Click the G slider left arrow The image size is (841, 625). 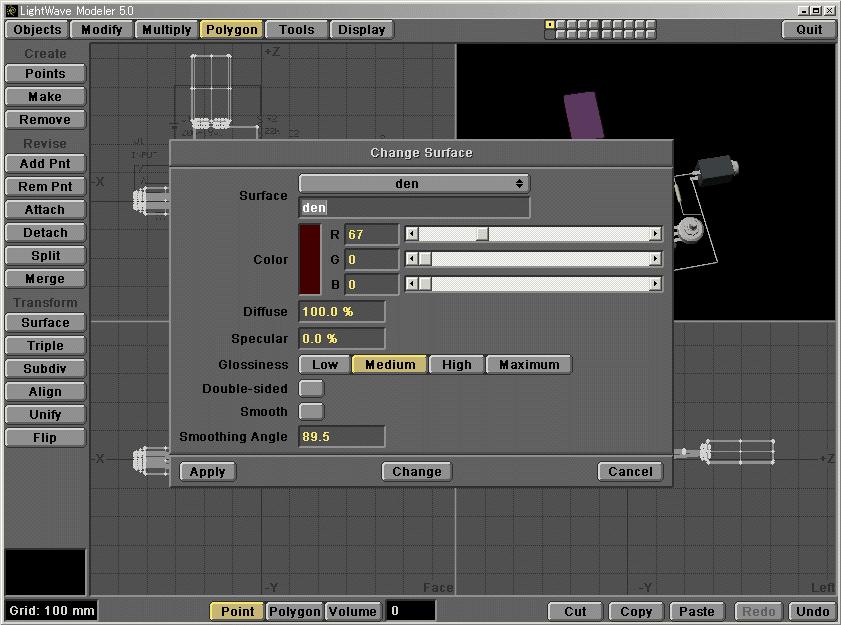pos(411,259)
